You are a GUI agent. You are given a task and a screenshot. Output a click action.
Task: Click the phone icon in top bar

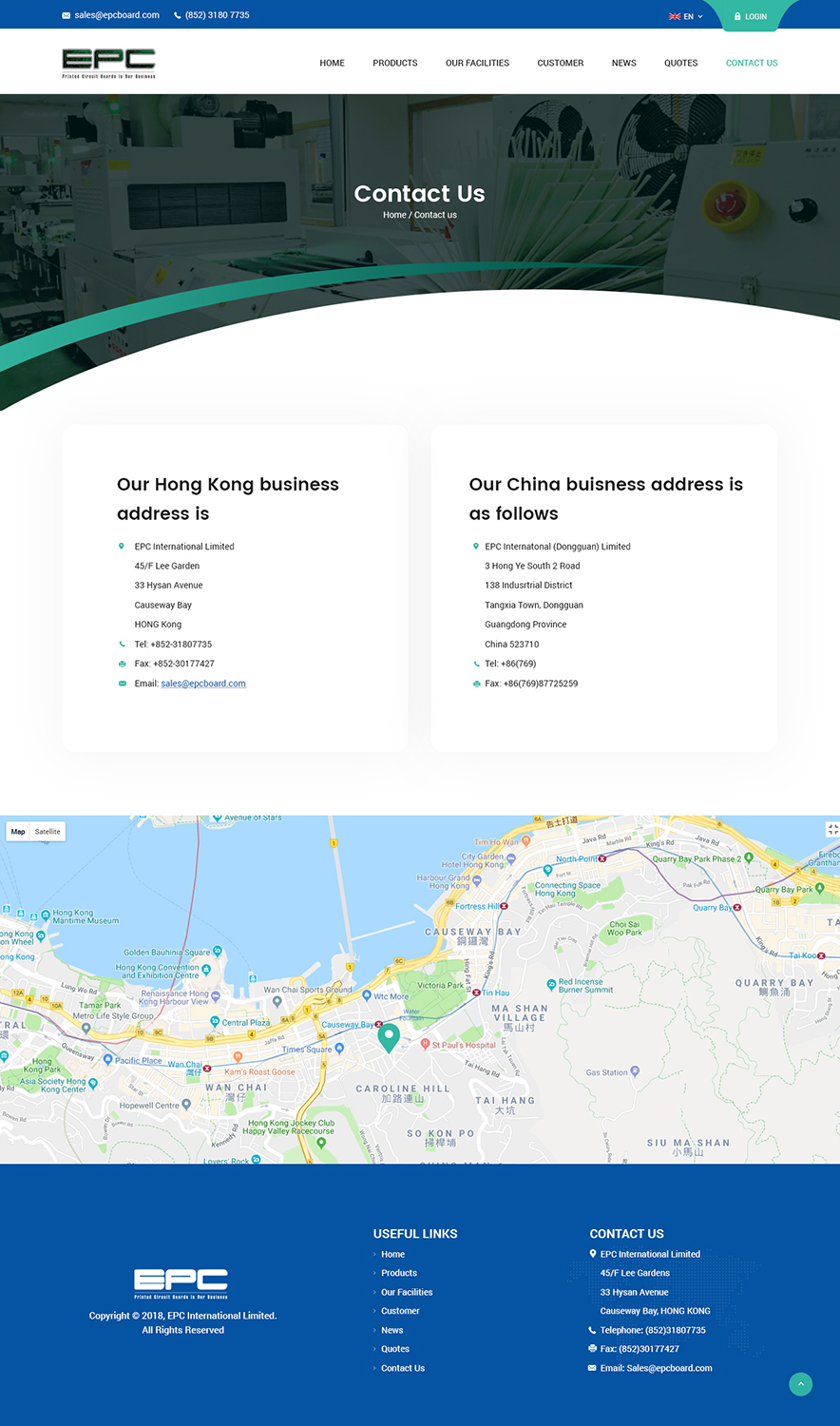point(178,15)
